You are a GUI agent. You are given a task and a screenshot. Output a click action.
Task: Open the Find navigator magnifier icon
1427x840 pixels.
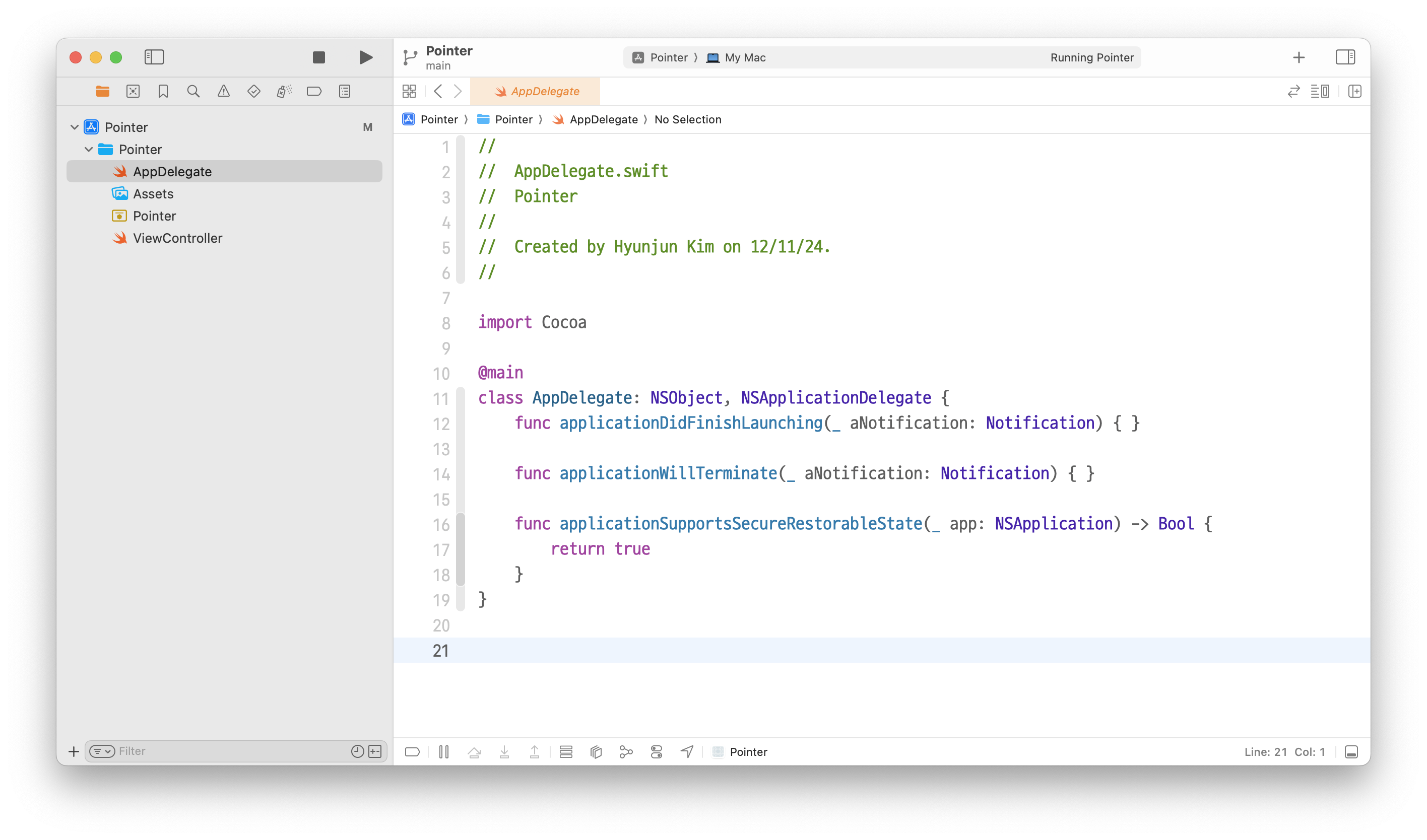click(193, 91)
